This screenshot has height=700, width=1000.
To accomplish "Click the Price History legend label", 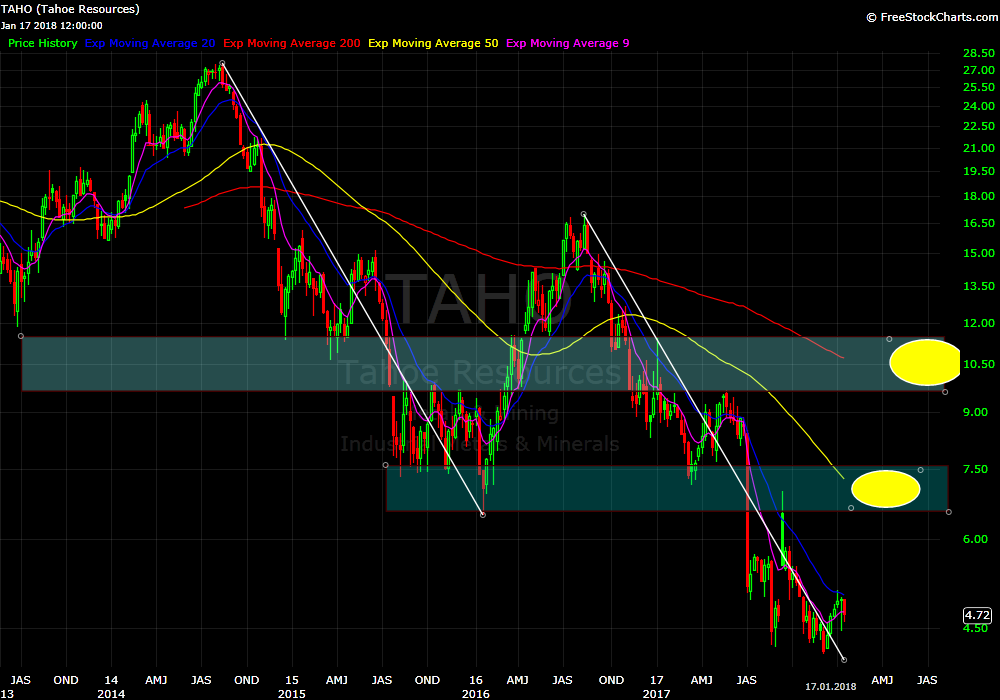I will [43, 43].
